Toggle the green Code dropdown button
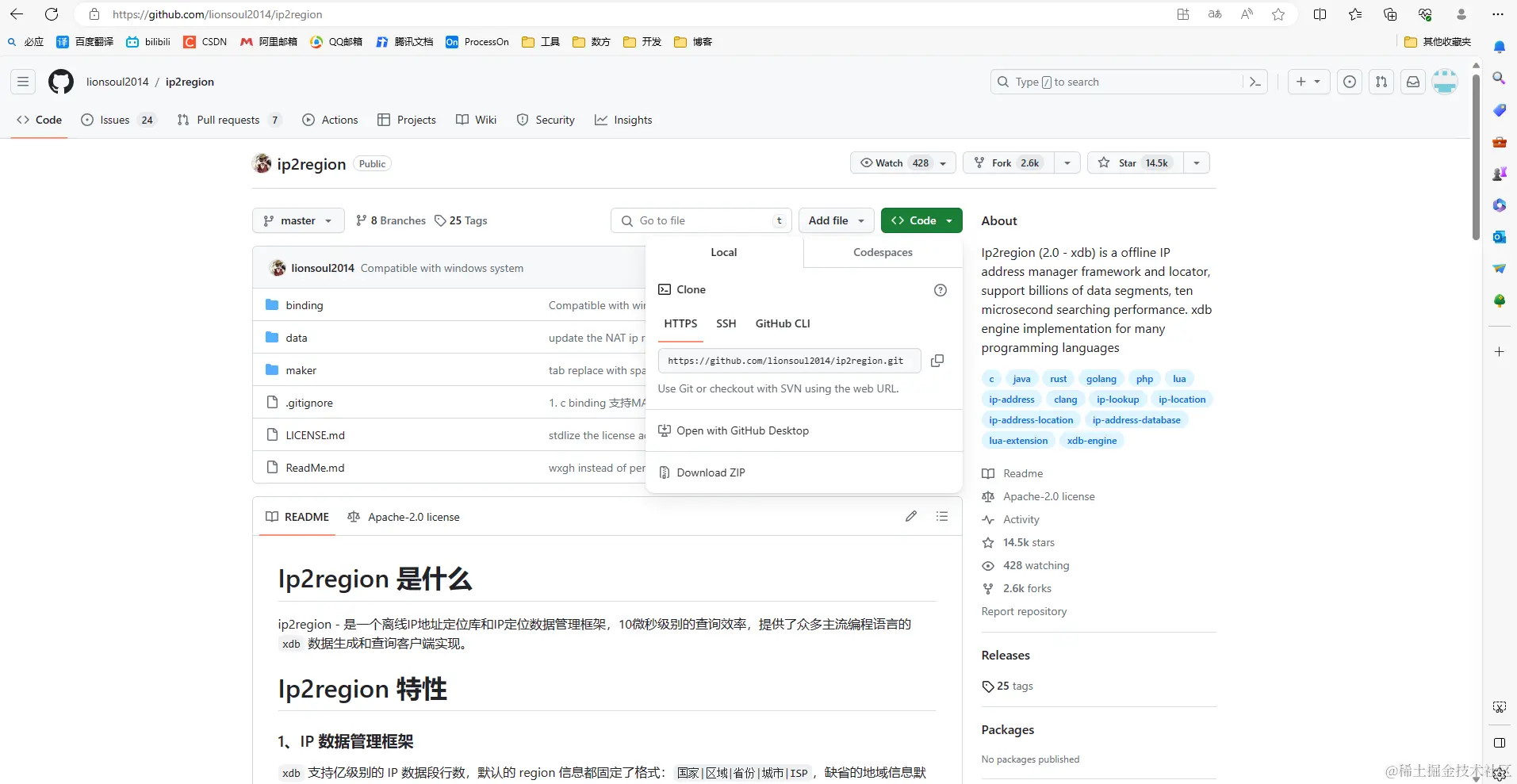 tap(921, 220)
